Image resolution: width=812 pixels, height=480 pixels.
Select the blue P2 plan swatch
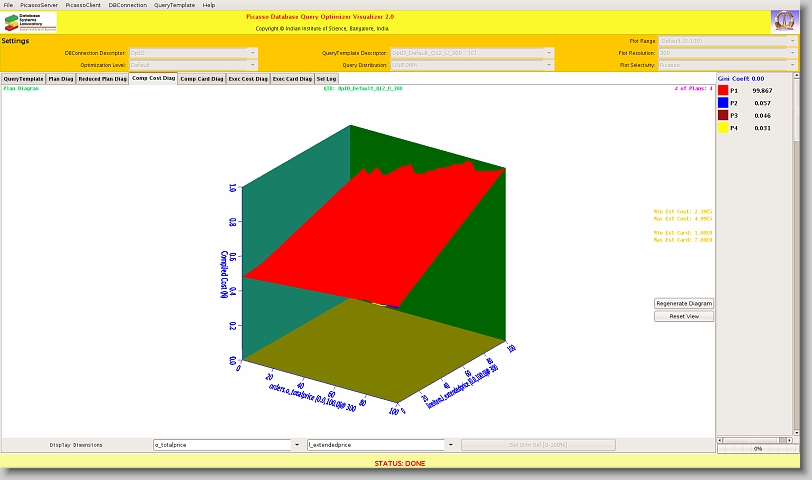point(723,103)
